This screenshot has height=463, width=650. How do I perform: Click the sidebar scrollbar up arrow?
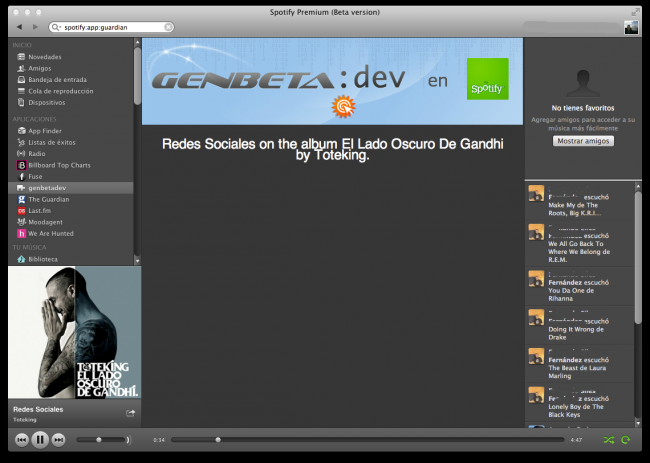click(137, 42)
